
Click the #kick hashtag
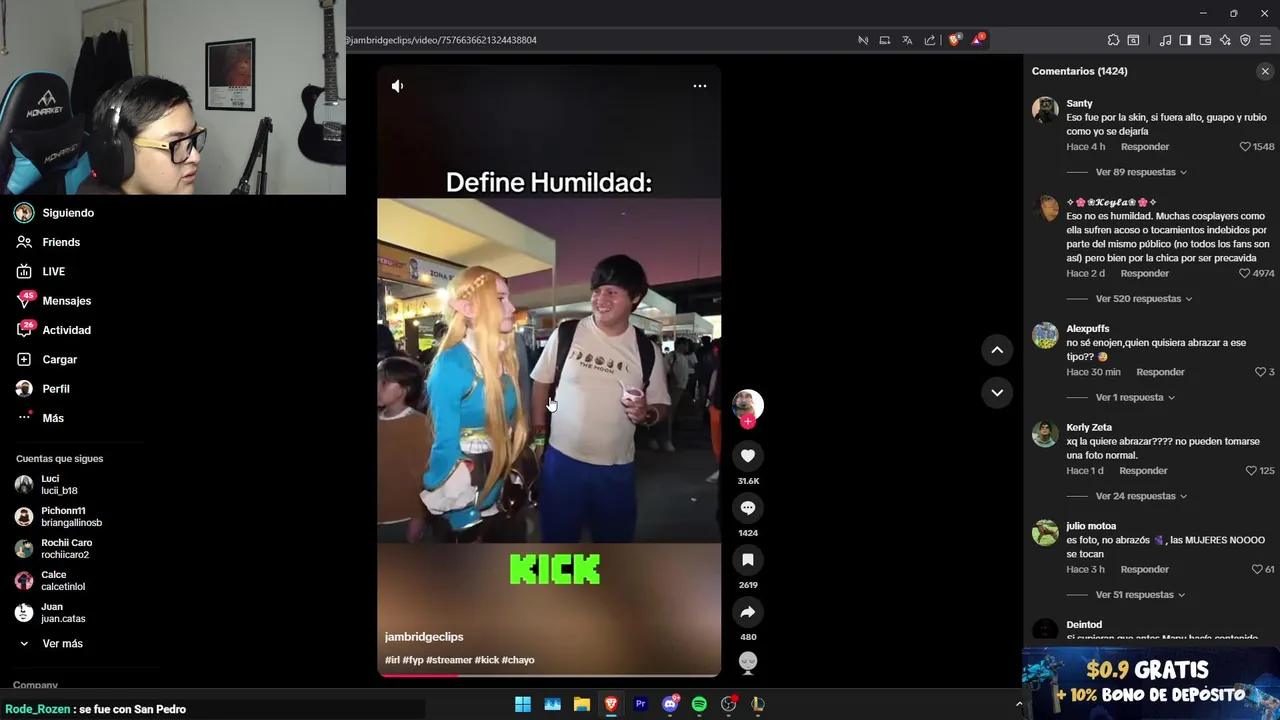click(x=487, y=660)
